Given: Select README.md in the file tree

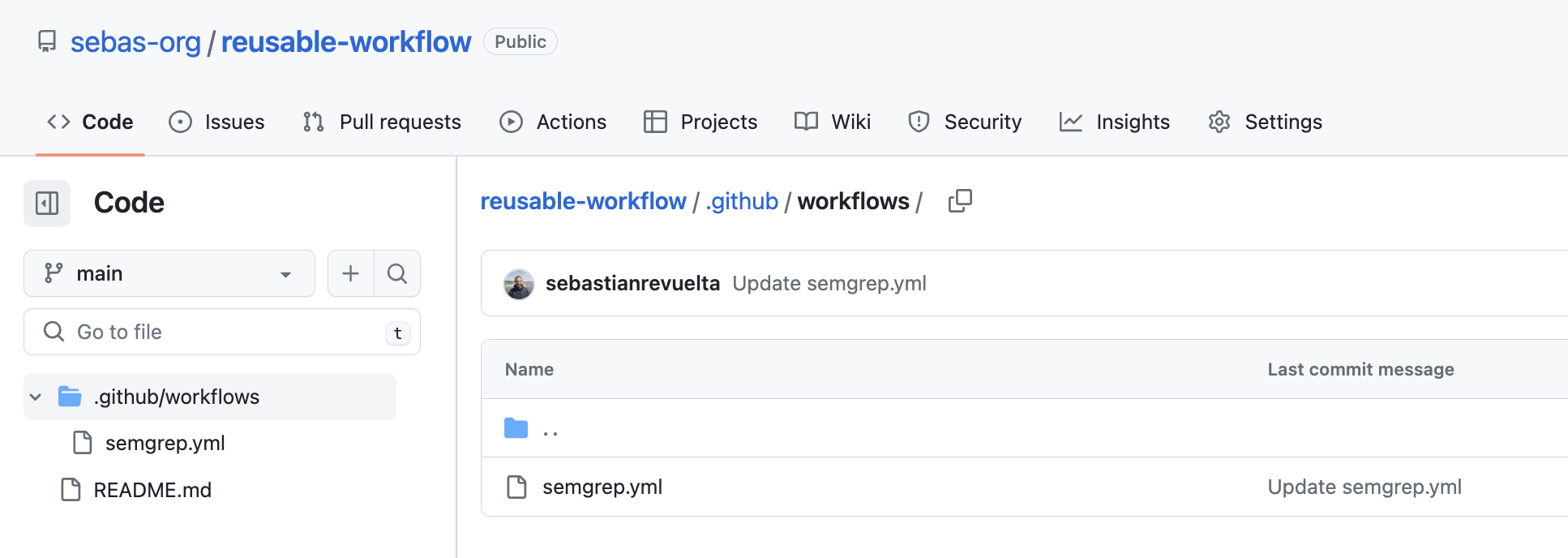Looking at the screenshot, I should pyautogui.click(x=152, y=490).
